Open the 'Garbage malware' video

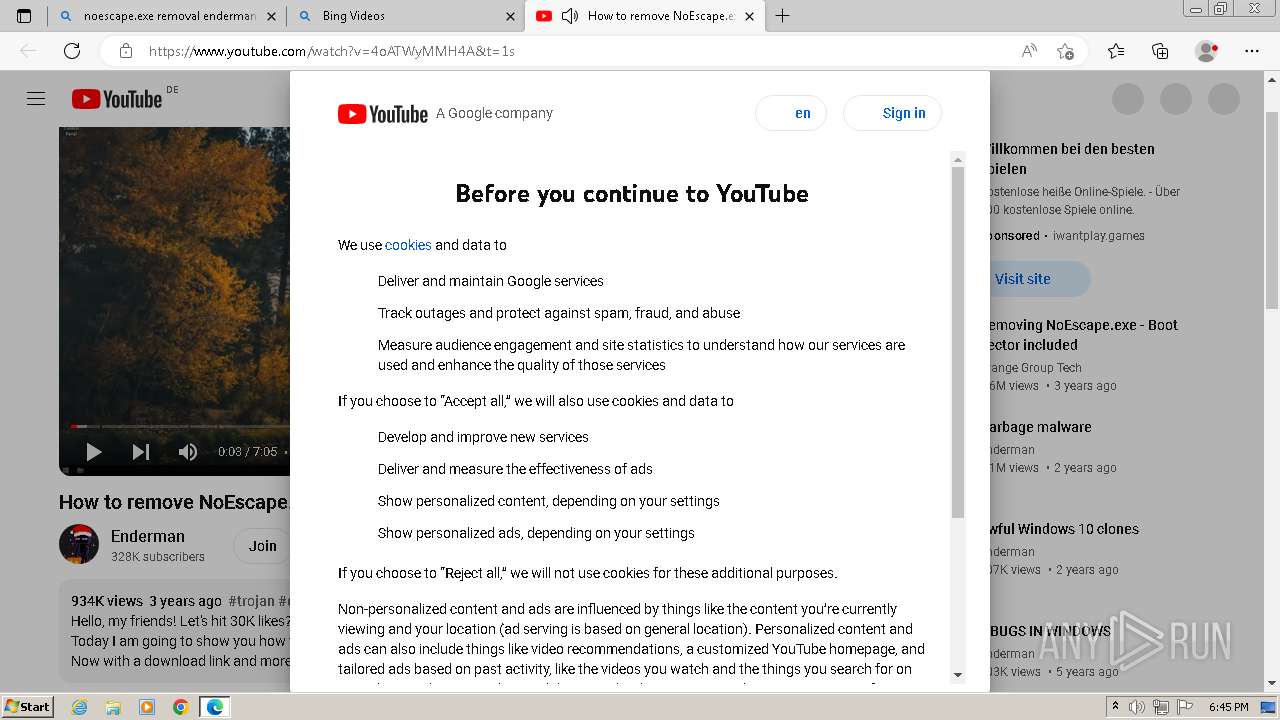(1041, 427)
